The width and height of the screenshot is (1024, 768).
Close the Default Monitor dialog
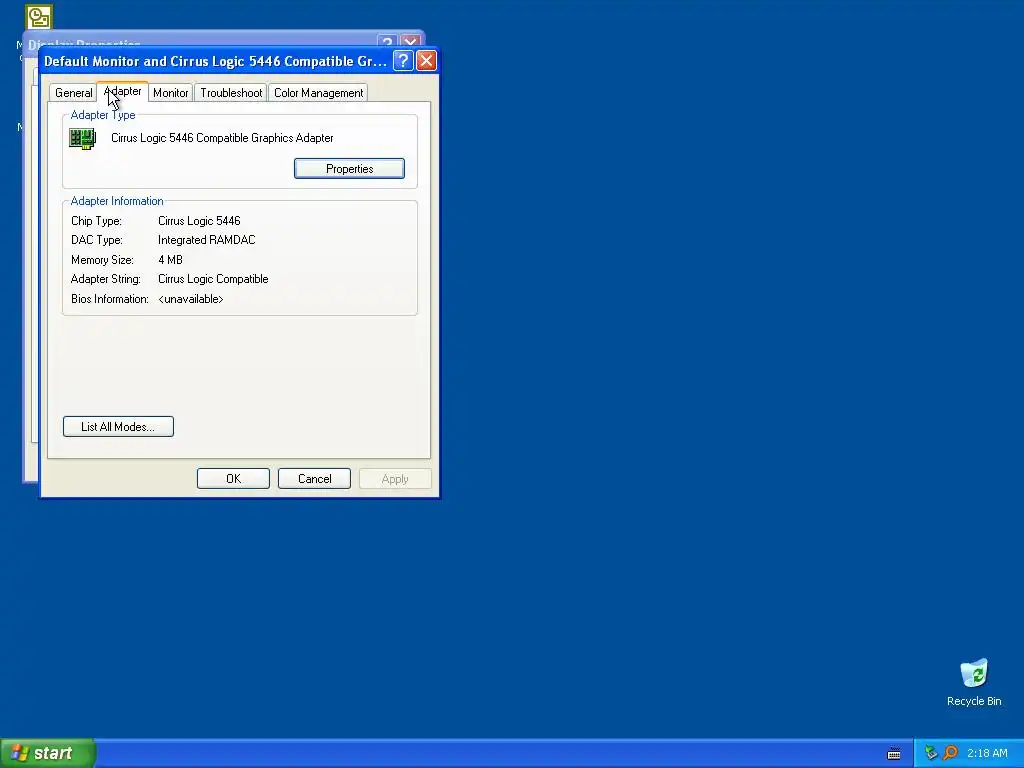(426, 61)
